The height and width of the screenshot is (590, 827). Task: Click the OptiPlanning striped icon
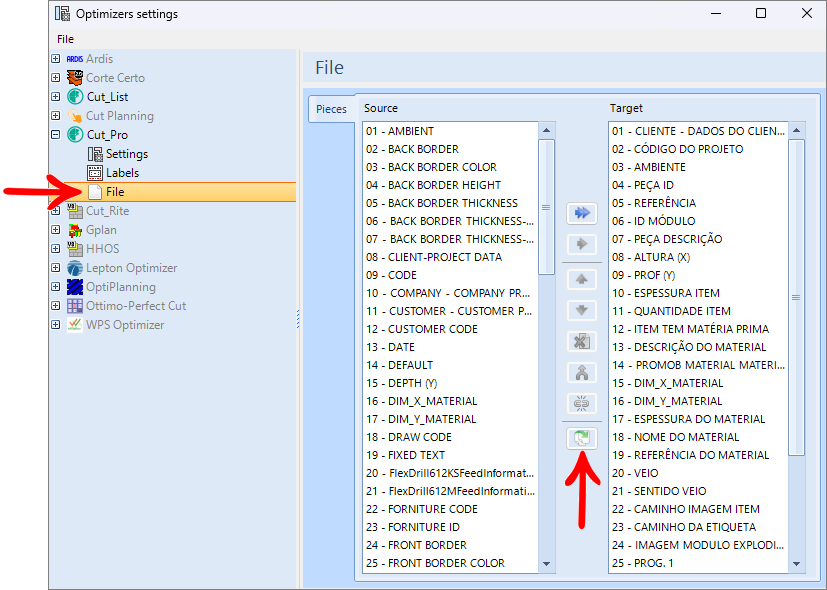75,287
